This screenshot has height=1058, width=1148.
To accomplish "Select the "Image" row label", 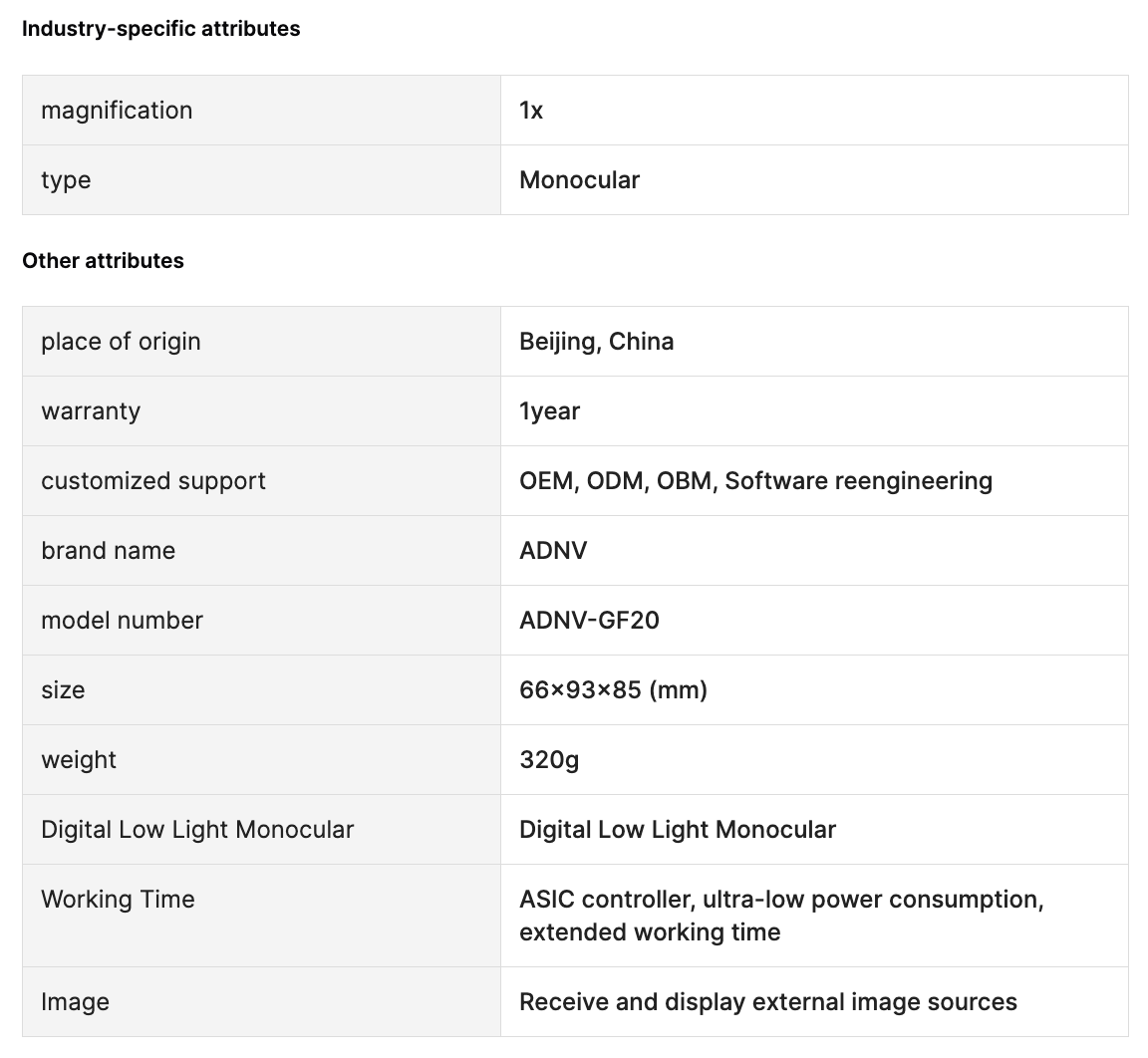I will [75, 1002].
